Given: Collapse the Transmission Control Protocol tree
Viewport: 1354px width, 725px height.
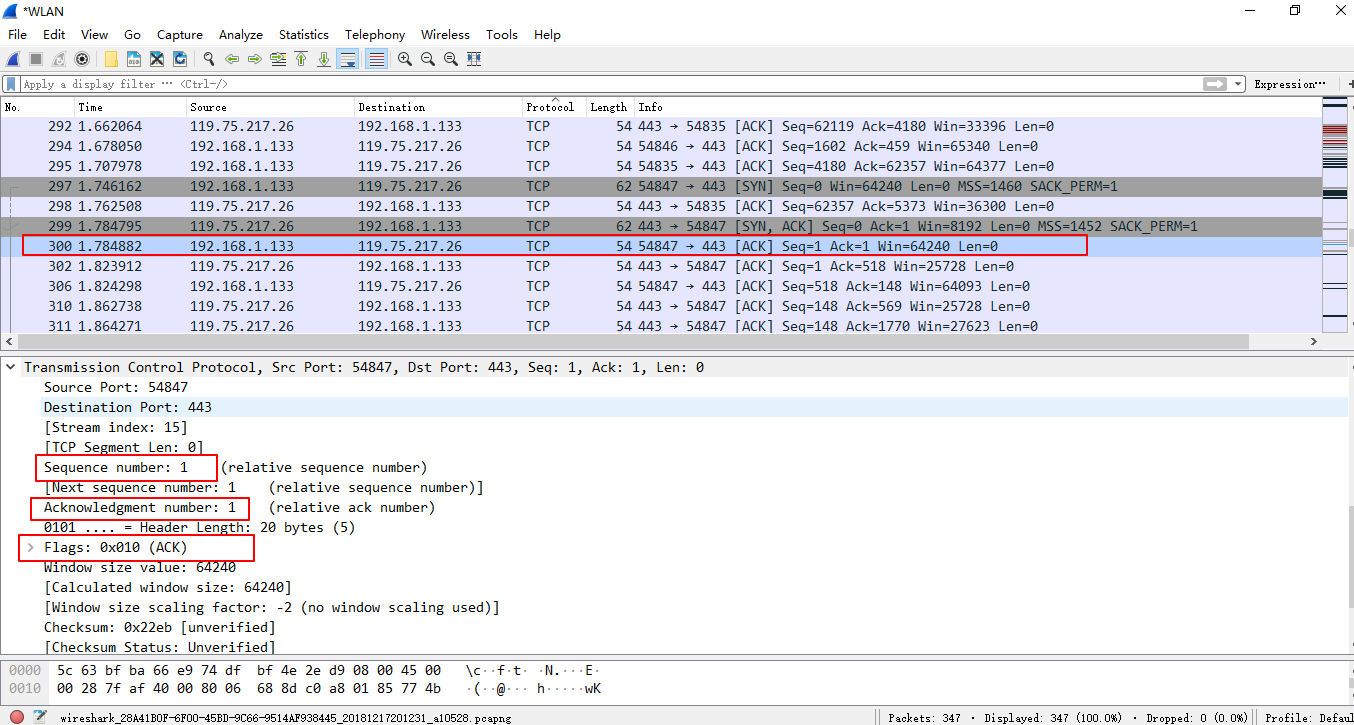Looking at the screenshot, I should [10, 367].
